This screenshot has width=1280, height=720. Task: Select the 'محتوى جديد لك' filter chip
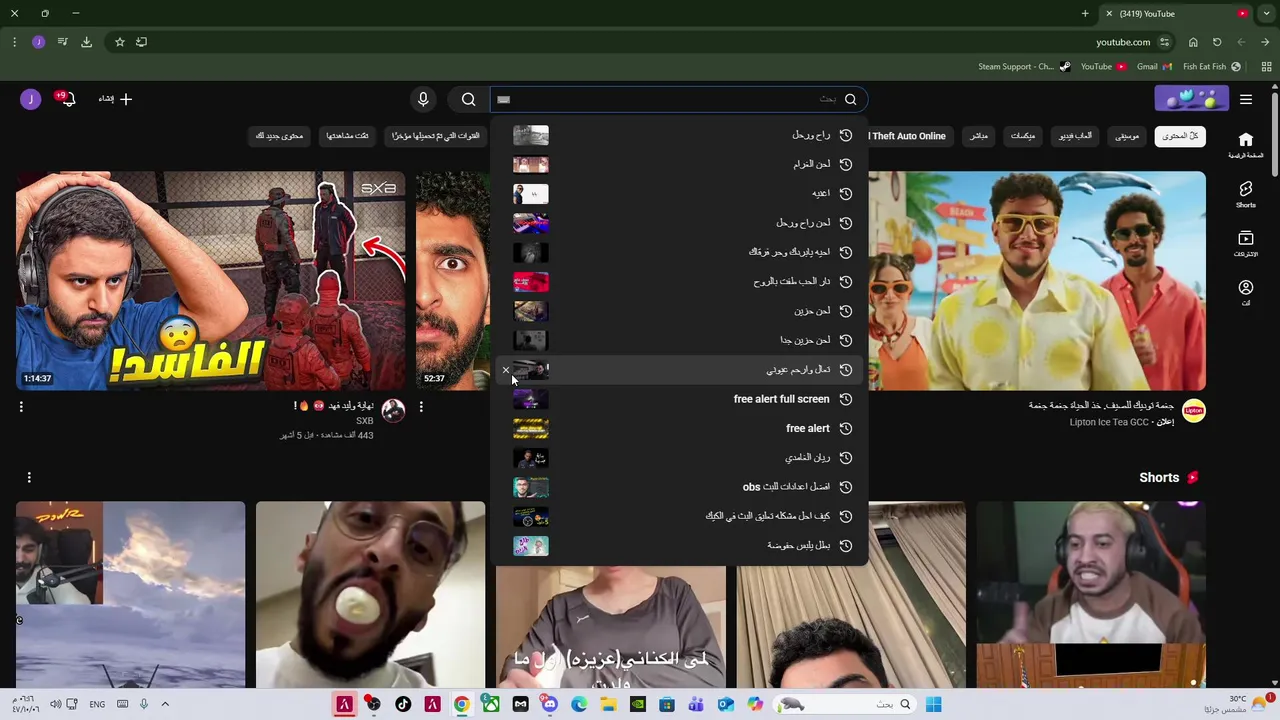[x=279, y=136]
